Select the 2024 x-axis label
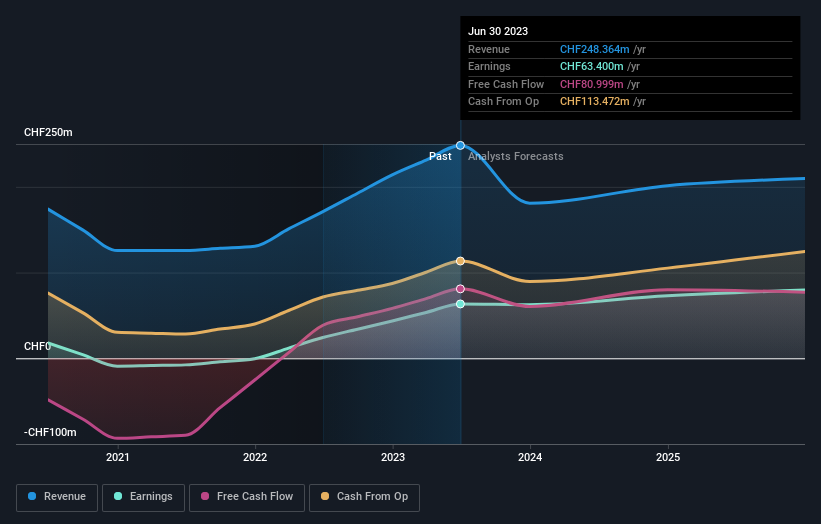 tap(530, 457)
